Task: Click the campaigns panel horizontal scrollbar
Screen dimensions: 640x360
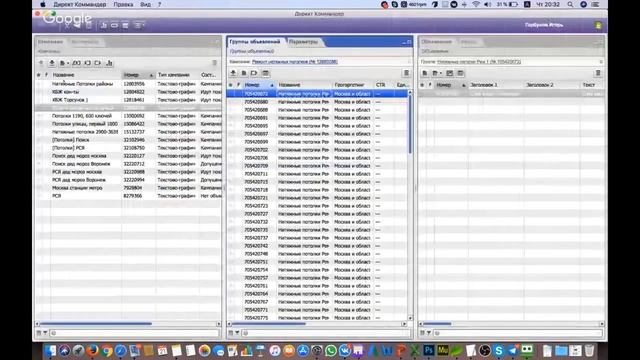Action: [96, 324]
